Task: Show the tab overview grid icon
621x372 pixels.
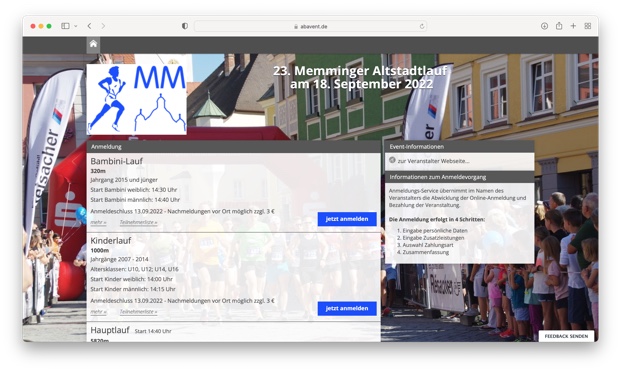Action: pyautogui.click(x=588, y=26)
